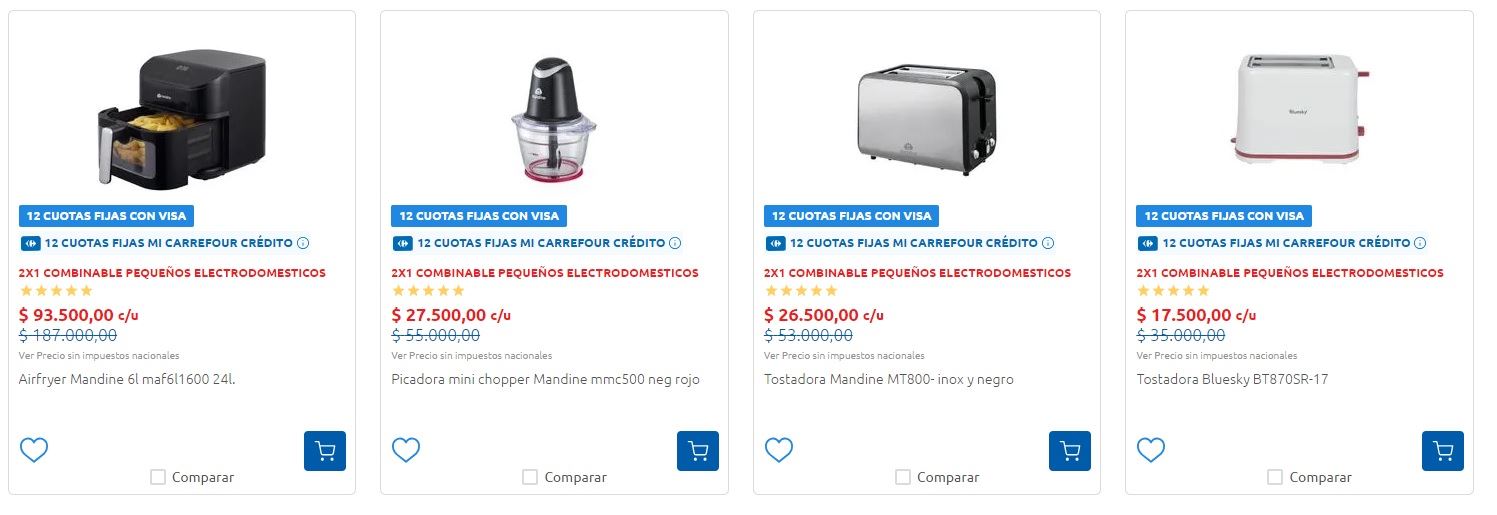Favorite the Airfryer Mandine heart icon
Viewport: 1497px width, 515px height.
coord(34,450)
